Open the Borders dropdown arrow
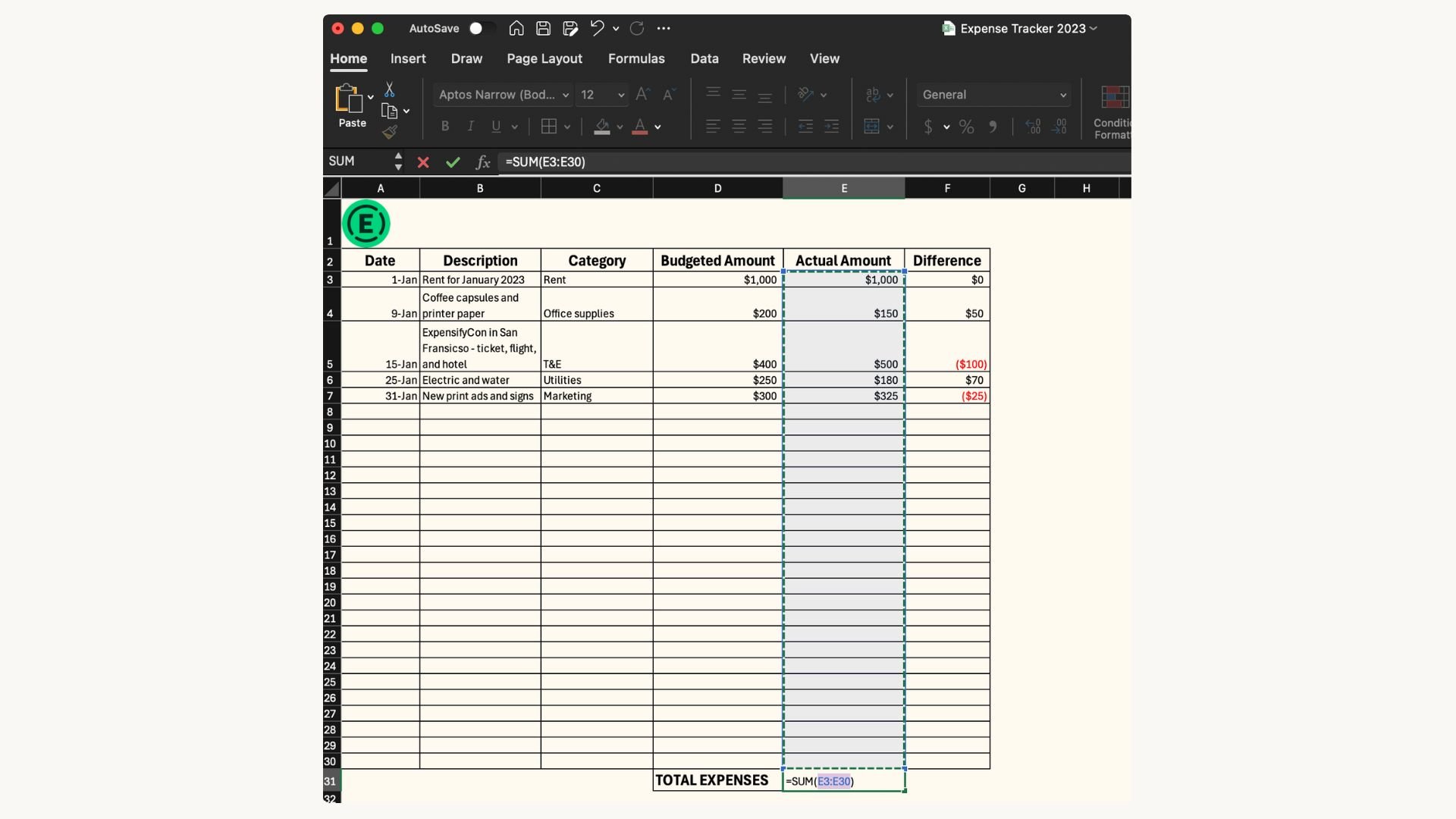1456x819 pixels. coord(568,126)
